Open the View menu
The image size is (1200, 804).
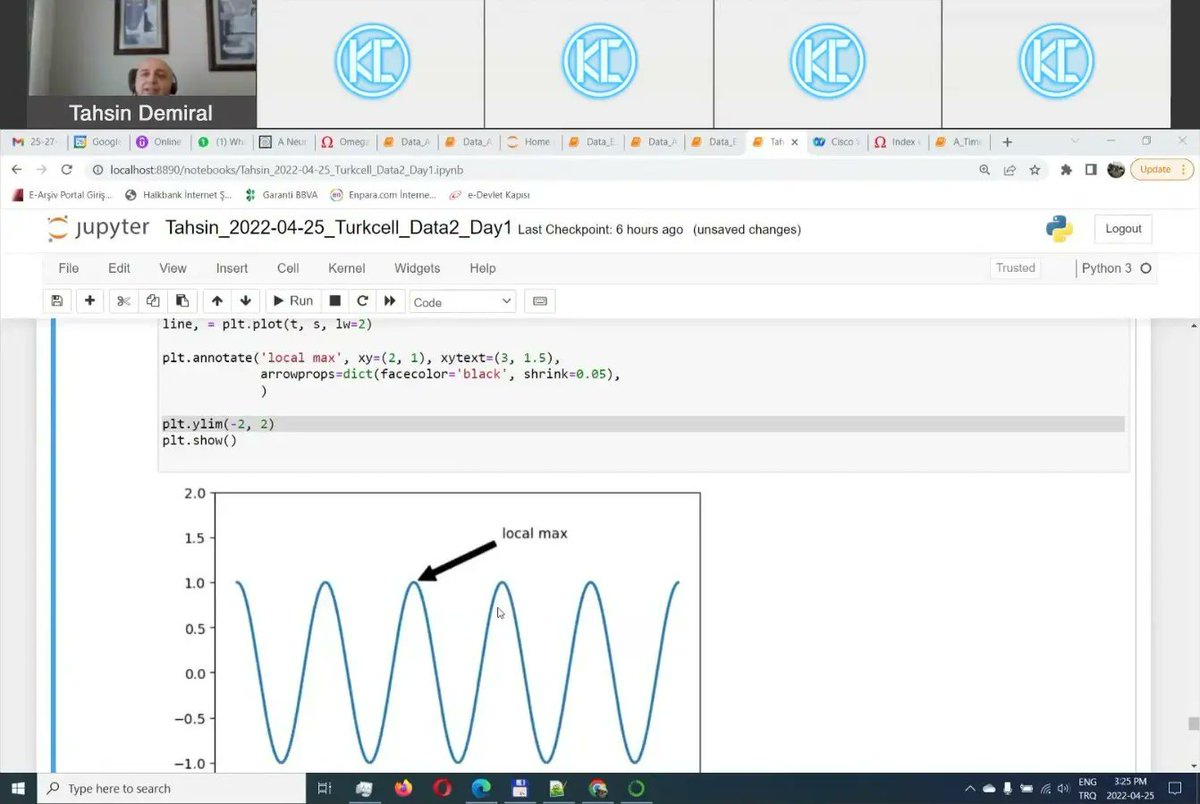173,268
